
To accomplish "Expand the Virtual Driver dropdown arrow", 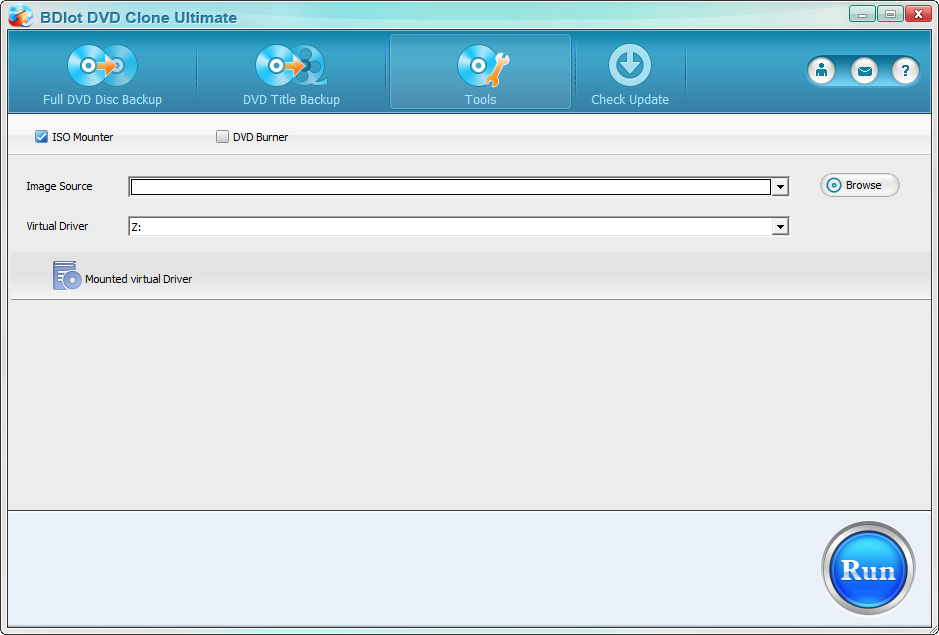I will [780, 226].
